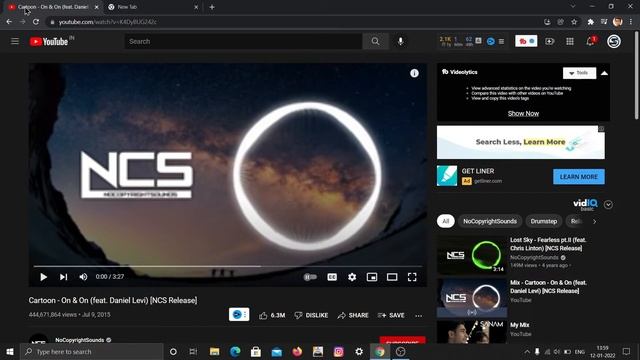The image size is (640, 360).
Task: Click the SHARE button
Action: [353, 315]
